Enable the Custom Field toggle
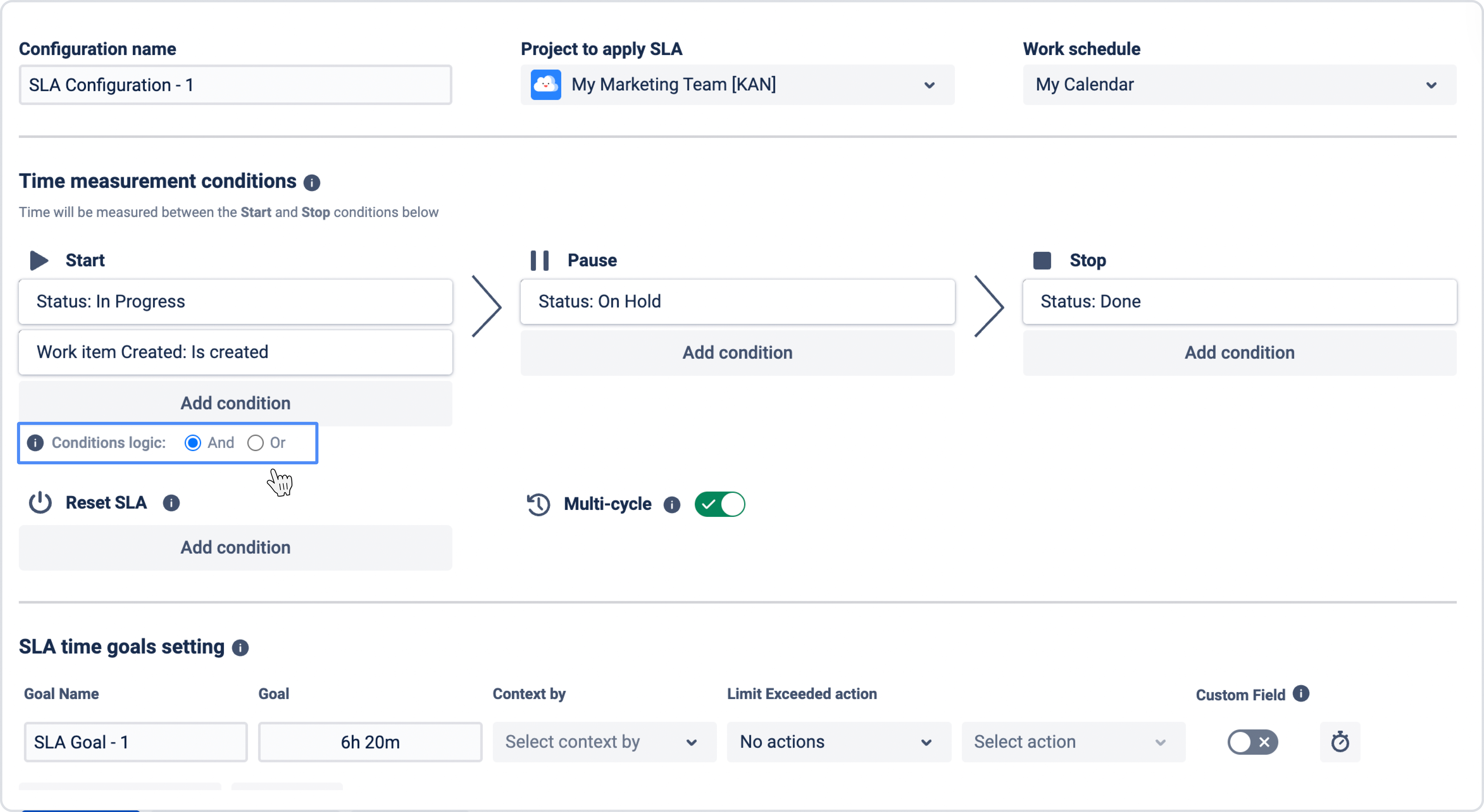 [x=1252, y=742]
